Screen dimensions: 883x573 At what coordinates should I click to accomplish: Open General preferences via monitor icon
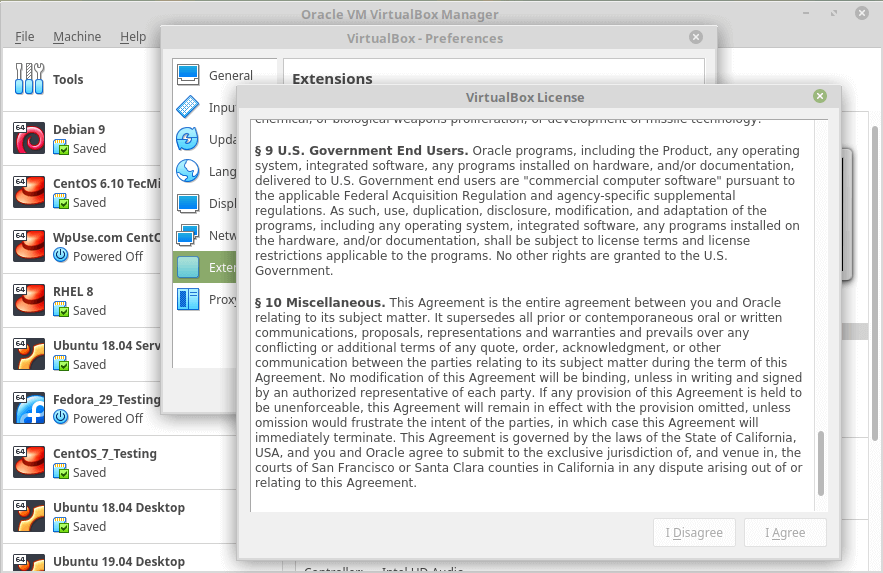point(188,75)
